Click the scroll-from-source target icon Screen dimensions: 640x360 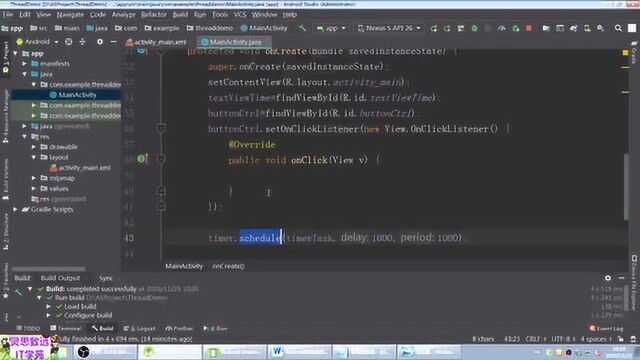pos(69,42)
